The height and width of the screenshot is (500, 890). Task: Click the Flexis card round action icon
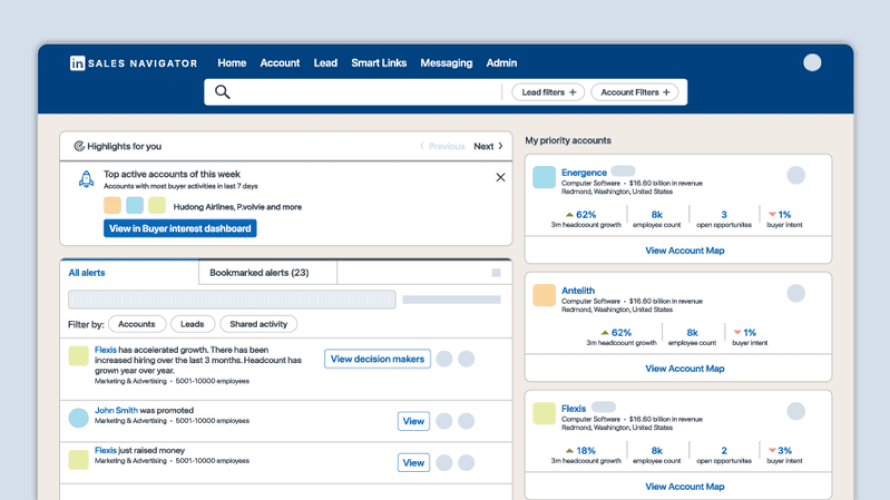coord(796,411)
